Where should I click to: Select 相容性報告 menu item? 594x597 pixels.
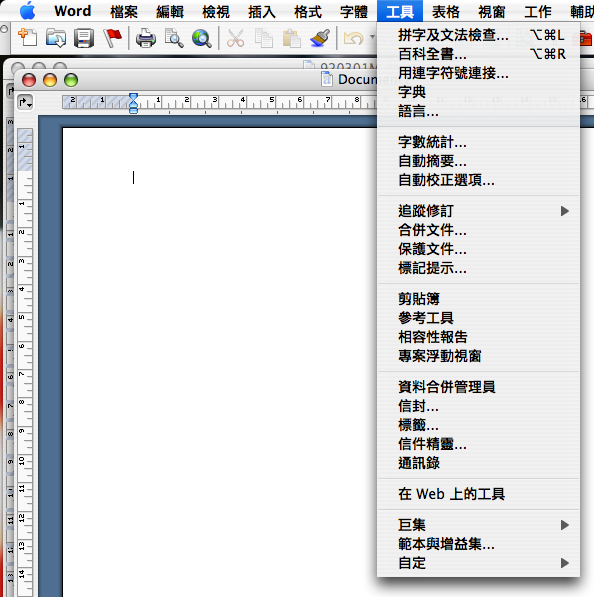point(478,337)
